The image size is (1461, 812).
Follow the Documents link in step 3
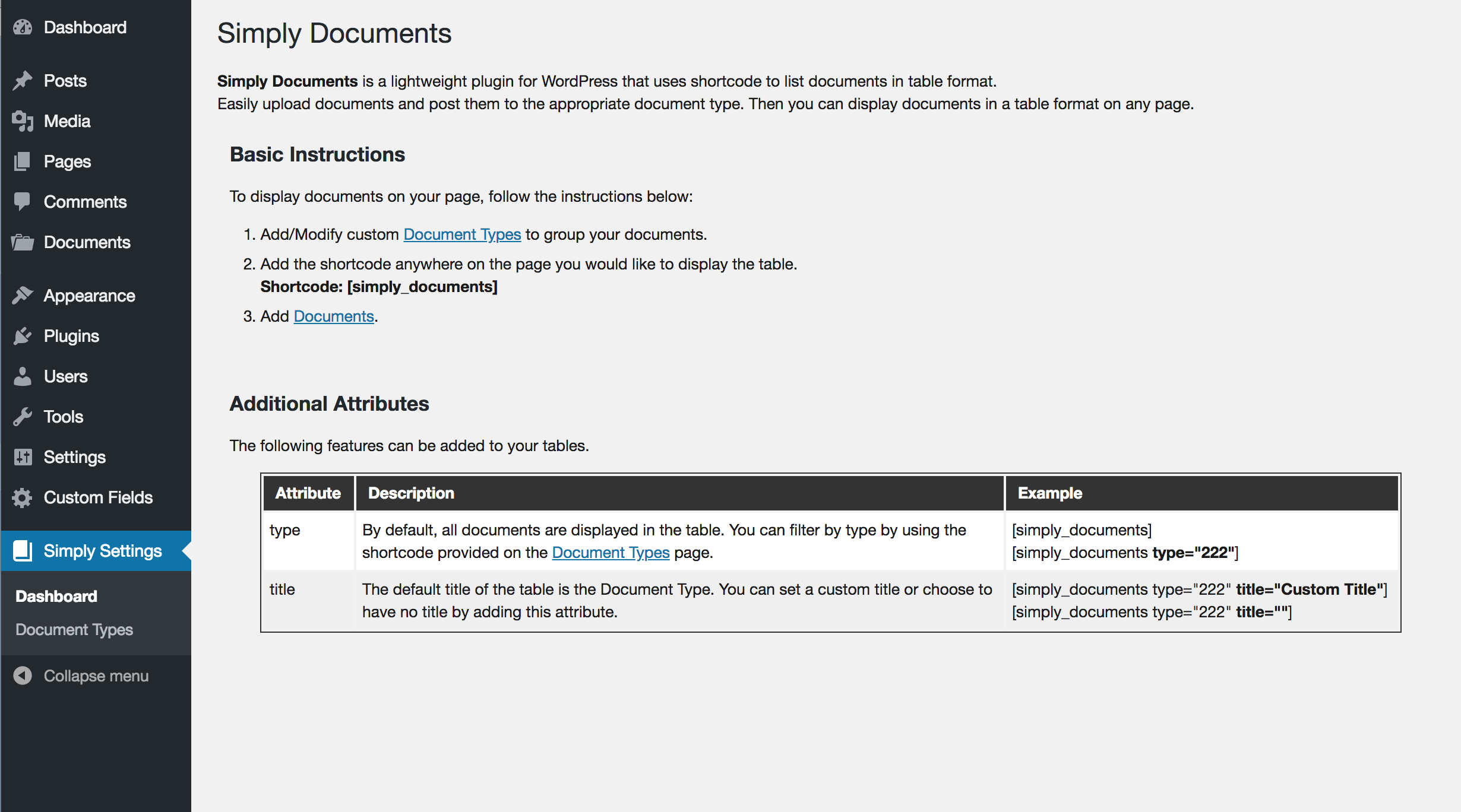click(x=334, y=316)
